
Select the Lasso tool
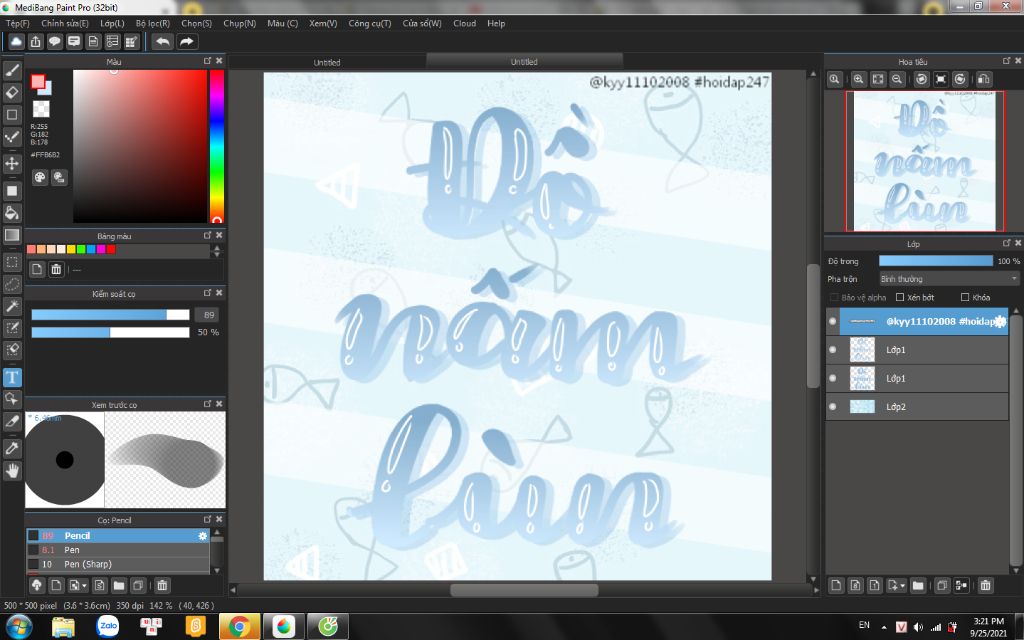(x=12, y=284)
